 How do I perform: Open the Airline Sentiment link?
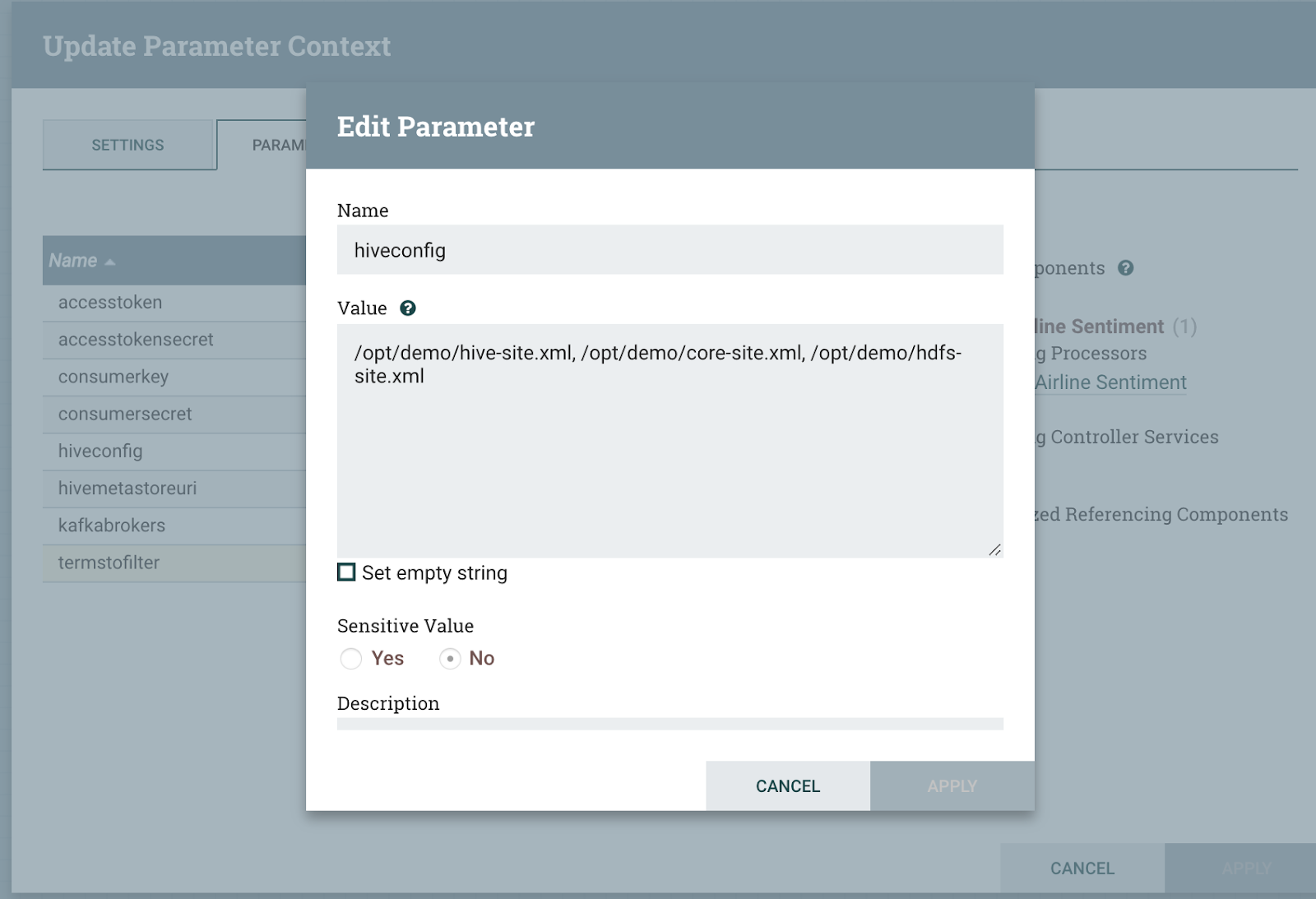tap(1110, 382)
